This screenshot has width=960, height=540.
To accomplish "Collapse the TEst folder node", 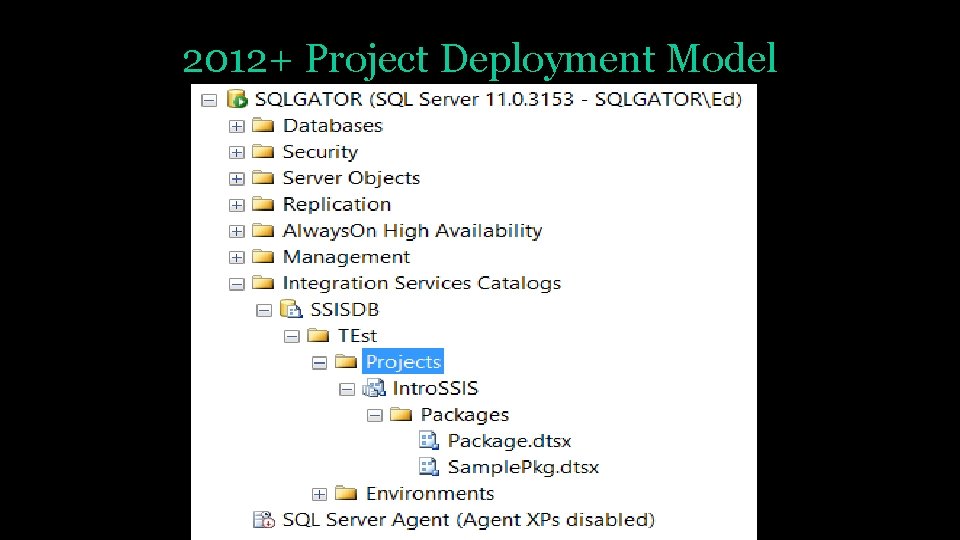I will [291, 337].
